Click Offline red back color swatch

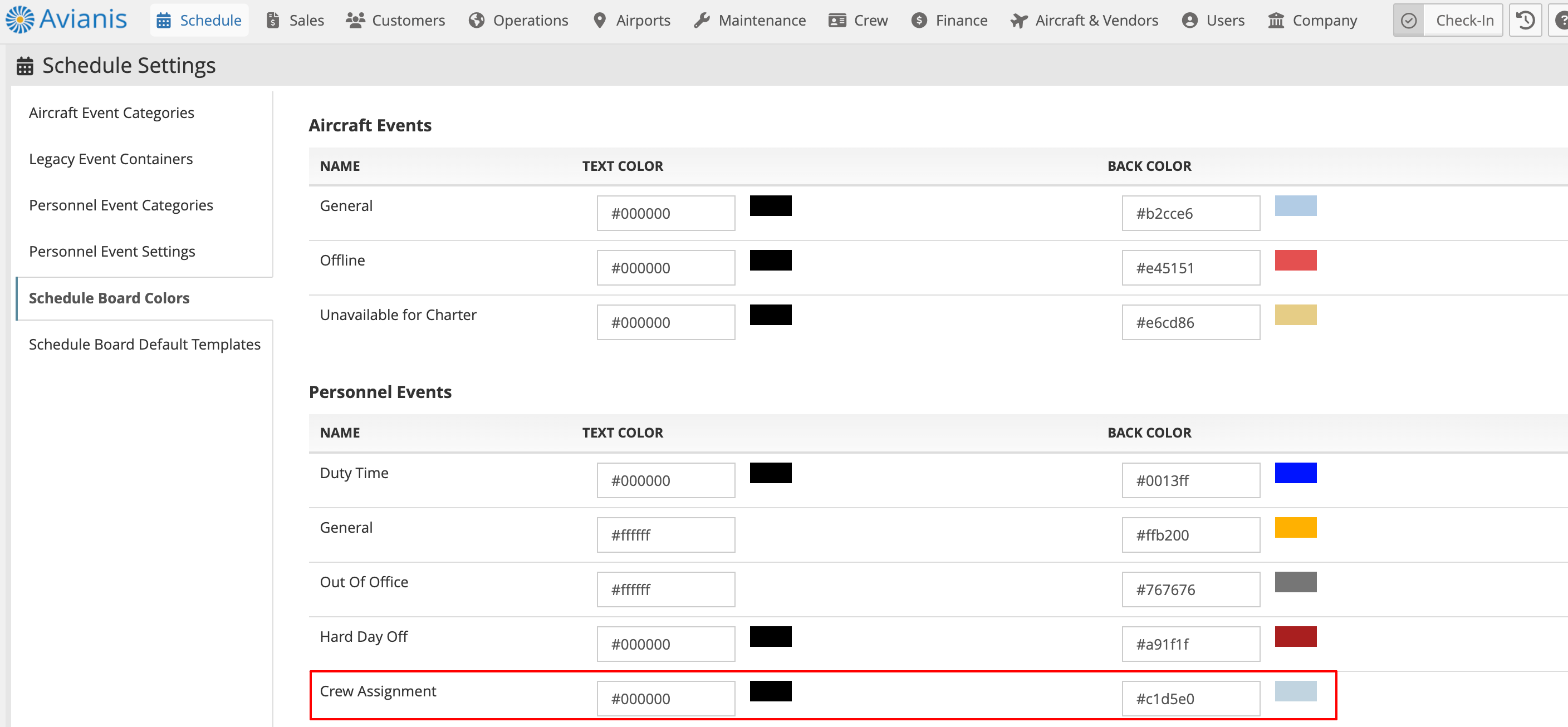(1295, 261)
